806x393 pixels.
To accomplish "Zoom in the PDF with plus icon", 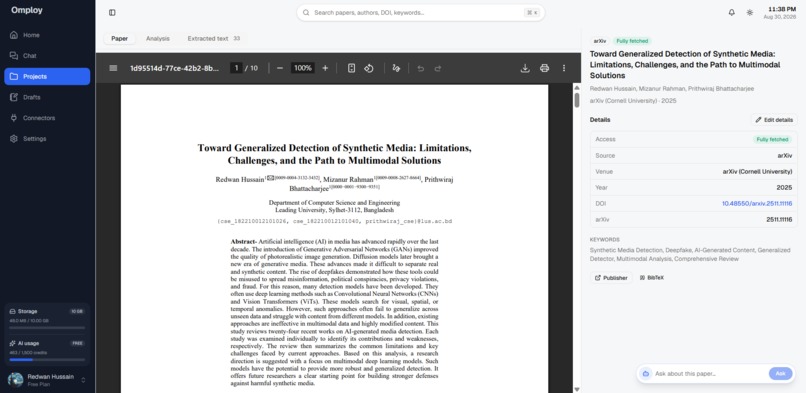I will pos(325,68).
